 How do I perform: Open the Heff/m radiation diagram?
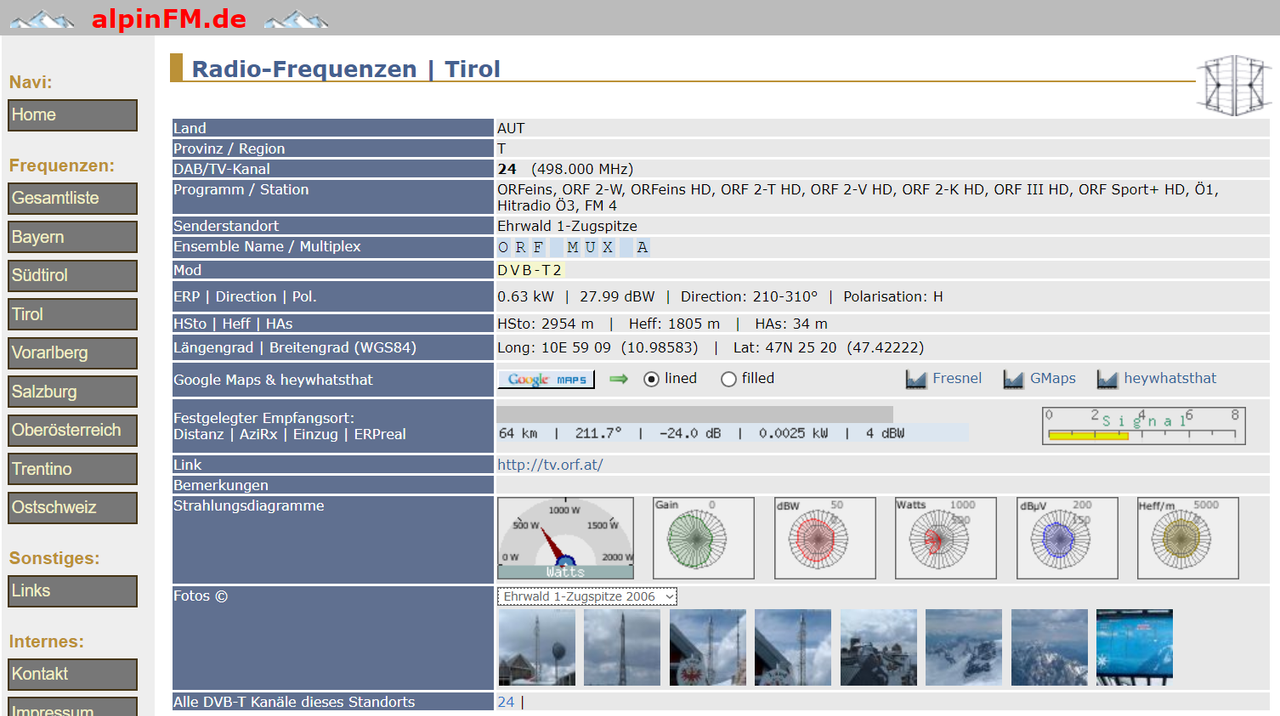pyautogui.click(x=1188, y=538)
